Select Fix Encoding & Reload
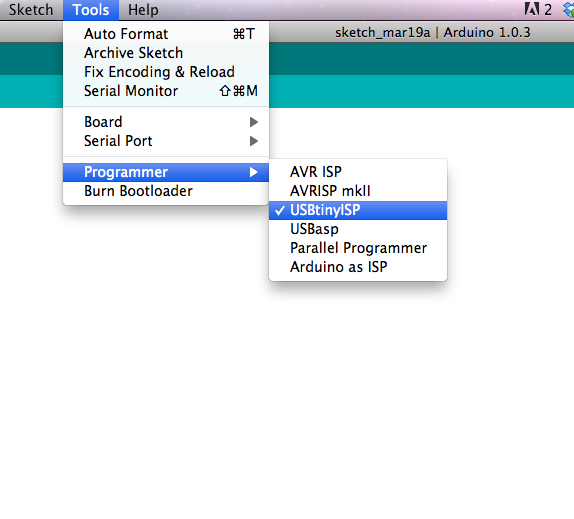574x519 pixels. click(x=166, y=72)
